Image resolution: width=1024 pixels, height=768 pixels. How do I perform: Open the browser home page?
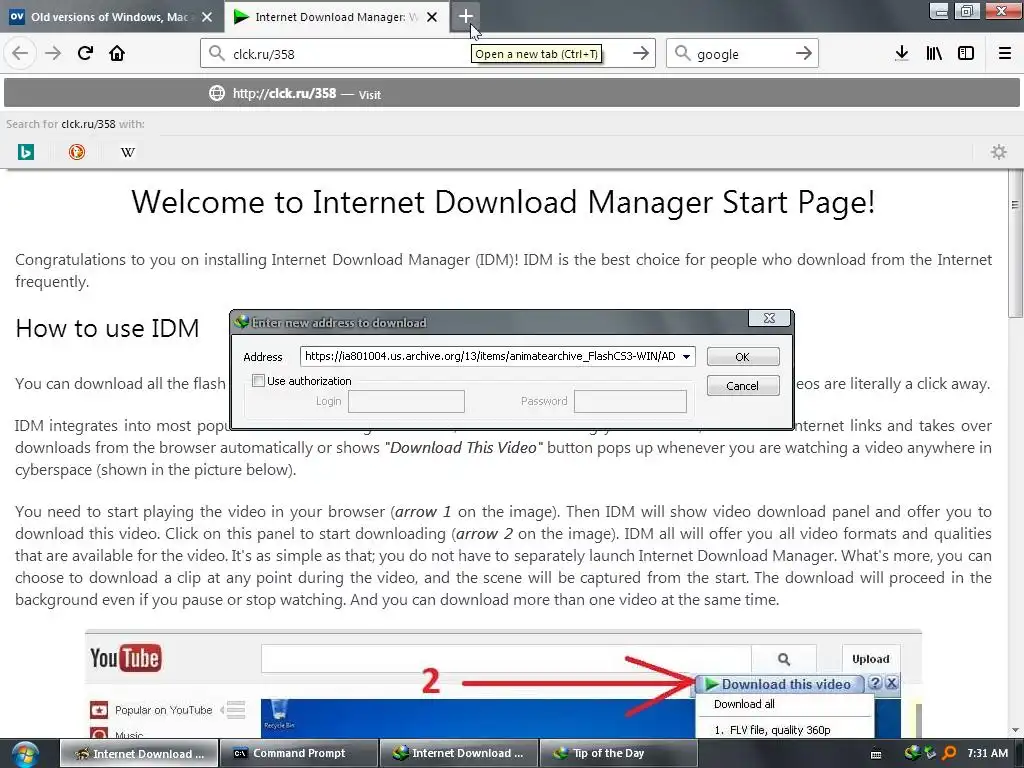click(x=117, y=53)
